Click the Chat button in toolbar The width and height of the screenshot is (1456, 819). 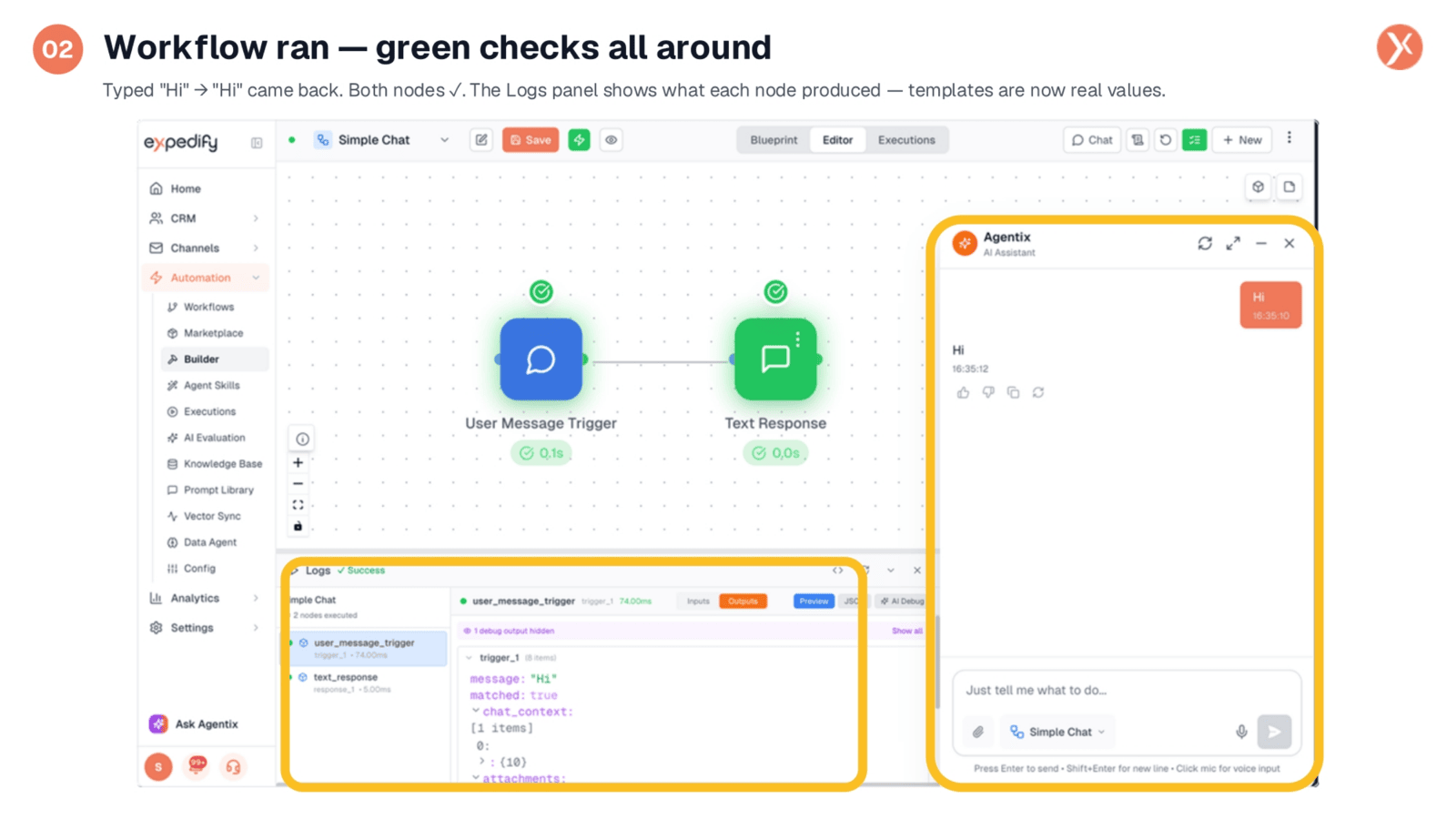[x=1092, y=140]
